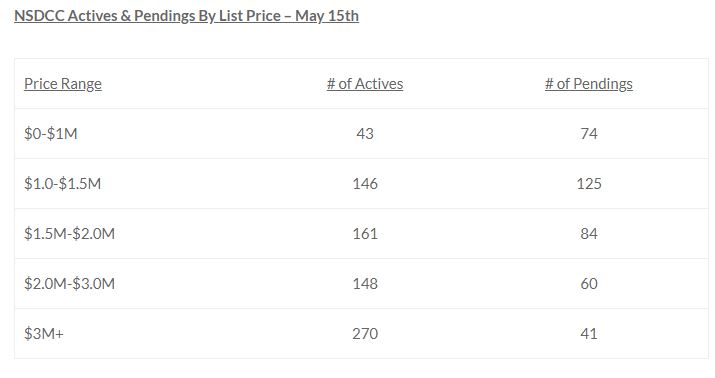
Task: Click the 43 actives value
Action: click(x=365, y=134)
